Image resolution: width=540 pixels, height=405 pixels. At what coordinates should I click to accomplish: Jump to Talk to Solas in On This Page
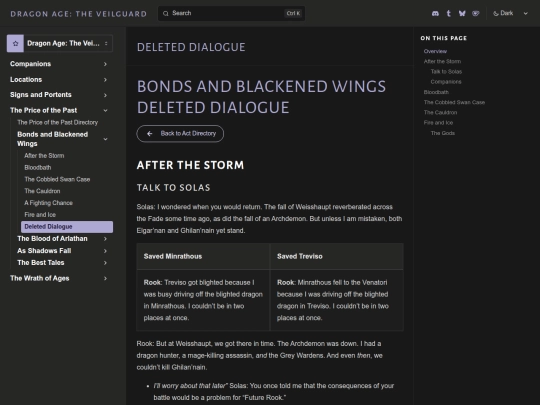(x=446, y=72)
